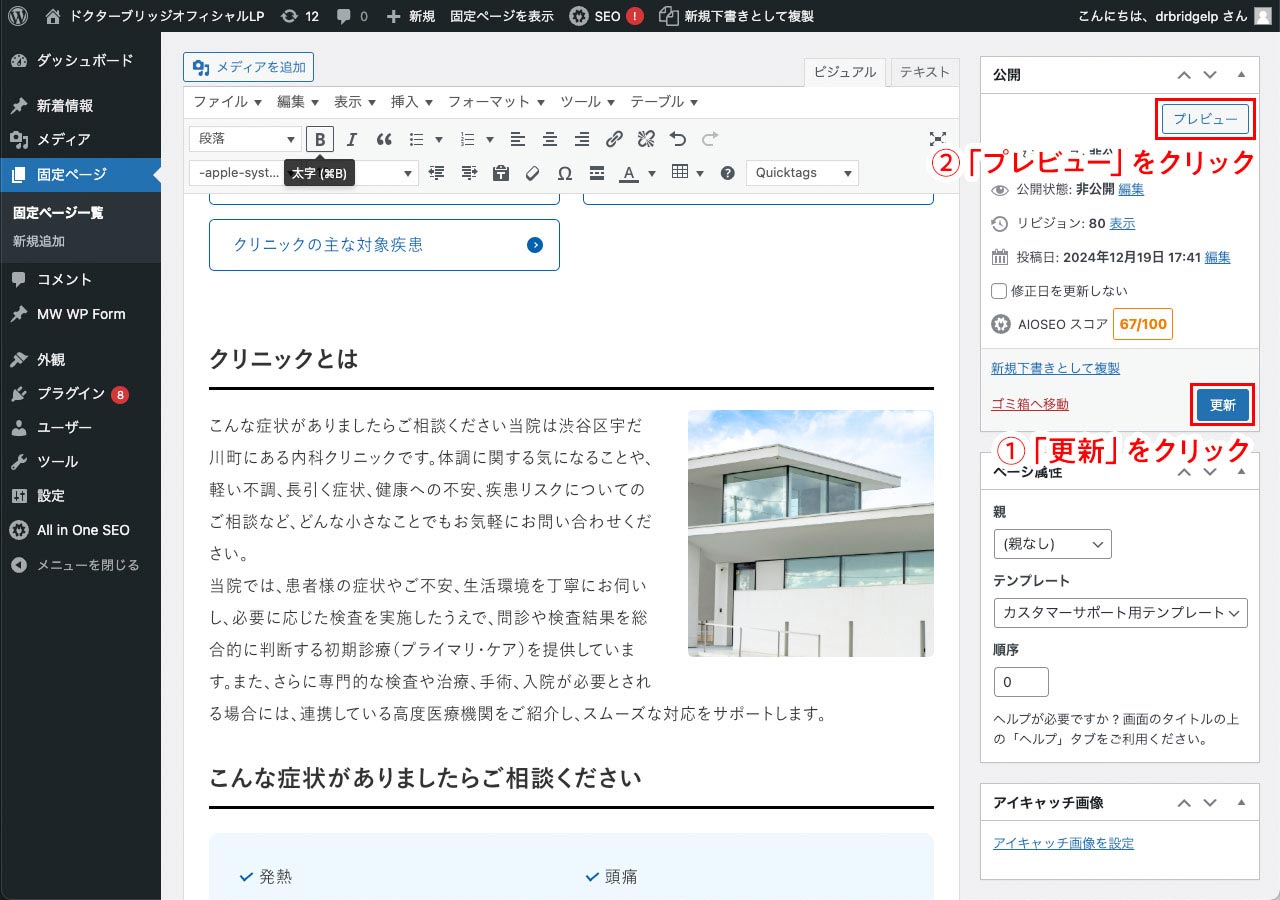Open テーブル menu in editor

pyautogui.click(x=663, y=102)
